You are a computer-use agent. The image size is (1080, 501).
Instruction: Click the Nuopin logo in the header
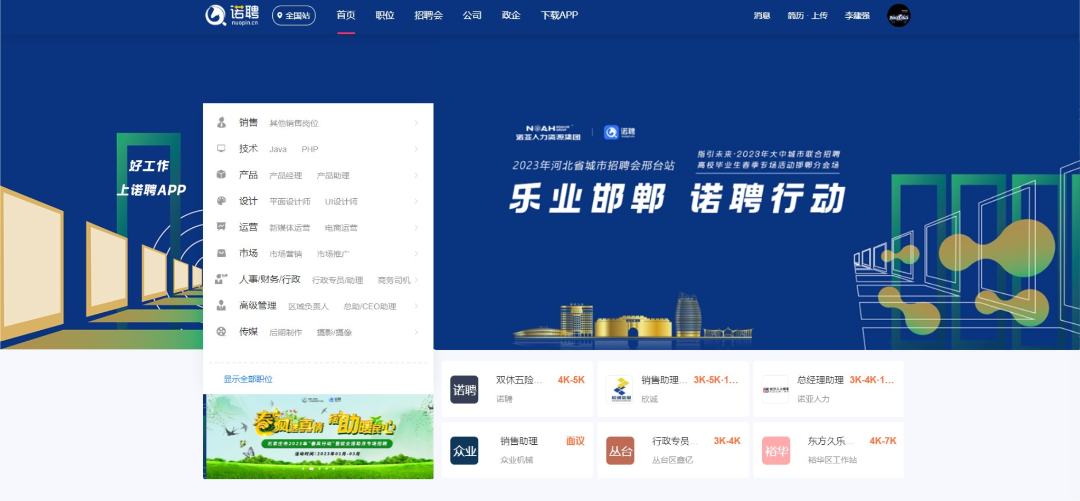point(232,15)
